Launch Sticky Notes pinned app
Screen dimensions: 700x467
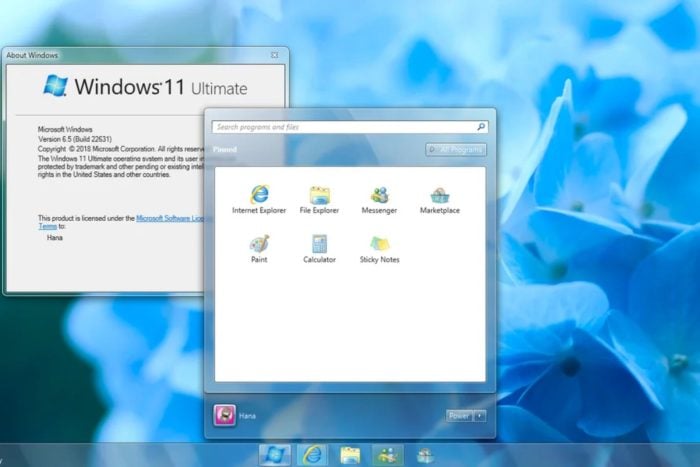pos(379,249)
